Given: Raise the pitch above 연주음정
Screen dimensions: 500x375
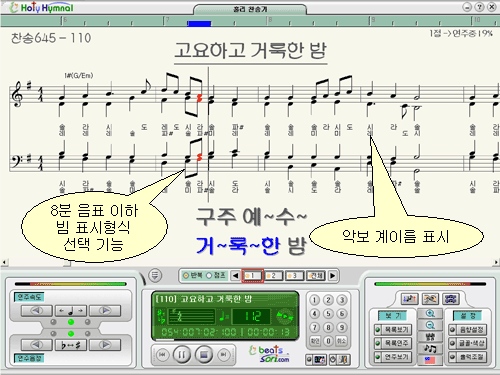Looking at the screenshot, I should point(105,345).
